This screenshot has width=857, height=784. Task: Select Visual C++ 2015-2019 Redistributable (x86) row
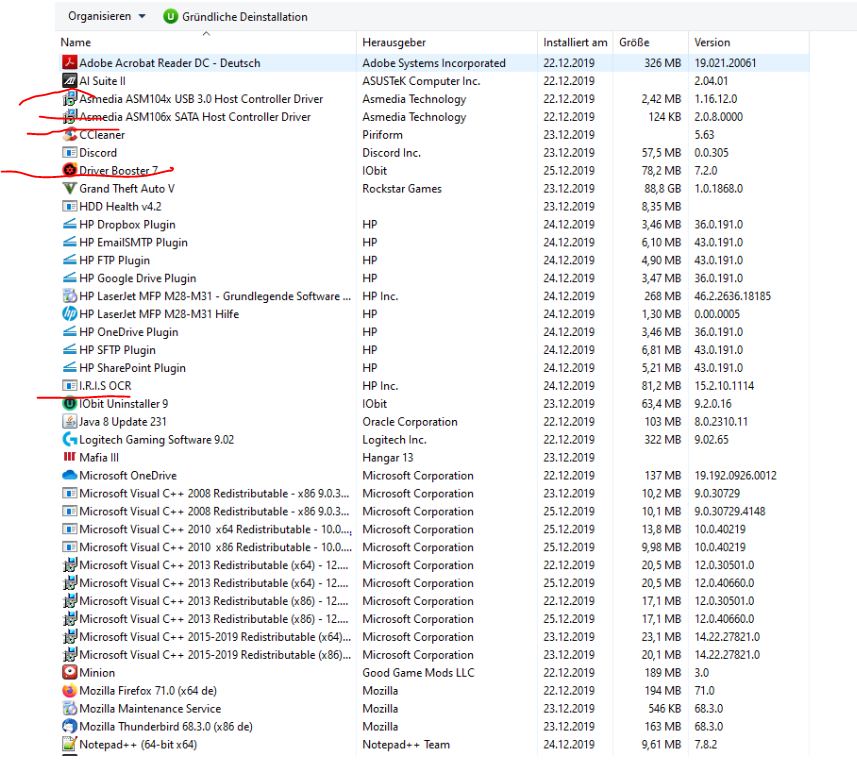434,655
